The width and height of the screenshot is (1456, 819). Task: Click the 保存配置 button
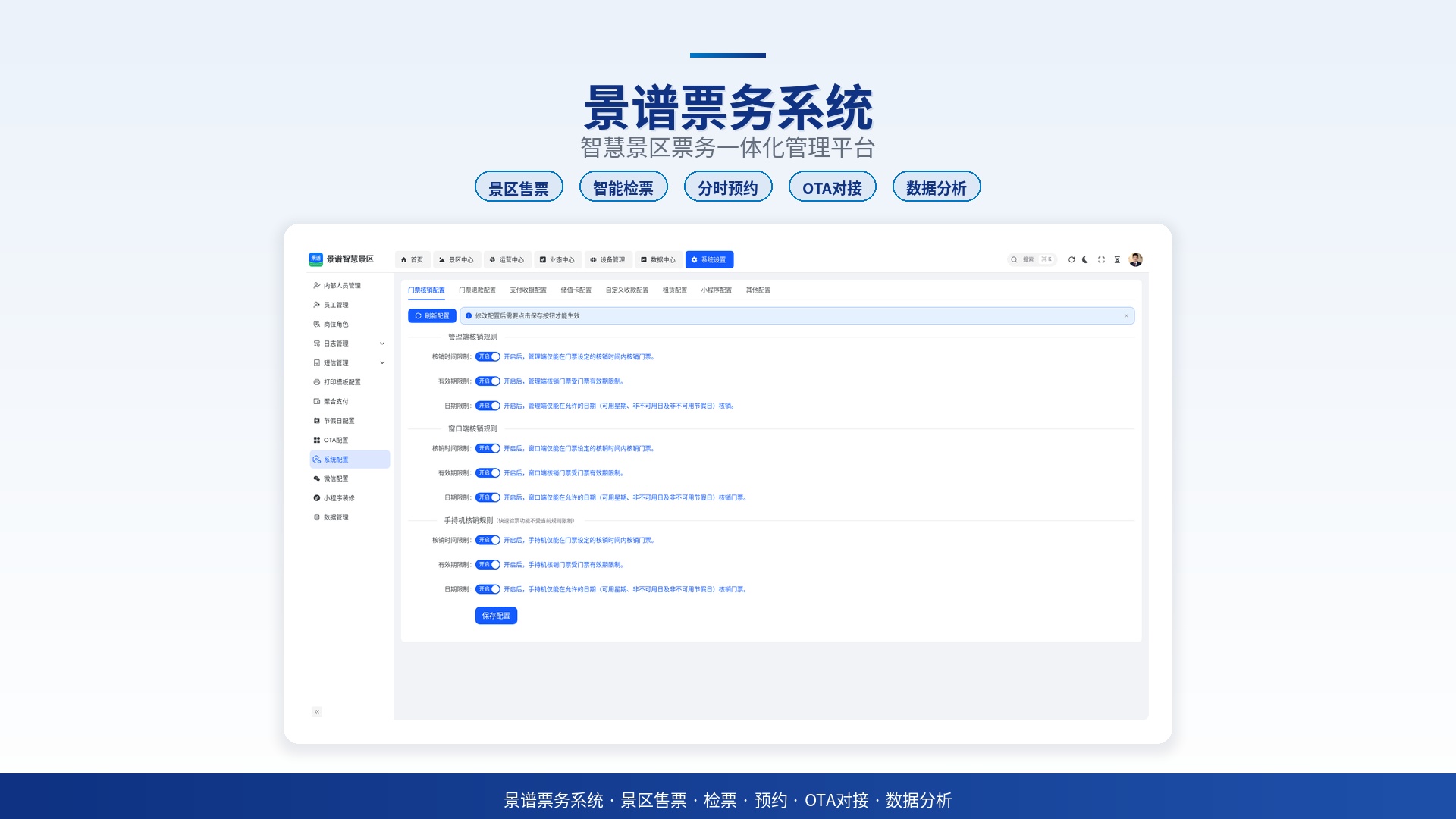(x=496, y=616)
